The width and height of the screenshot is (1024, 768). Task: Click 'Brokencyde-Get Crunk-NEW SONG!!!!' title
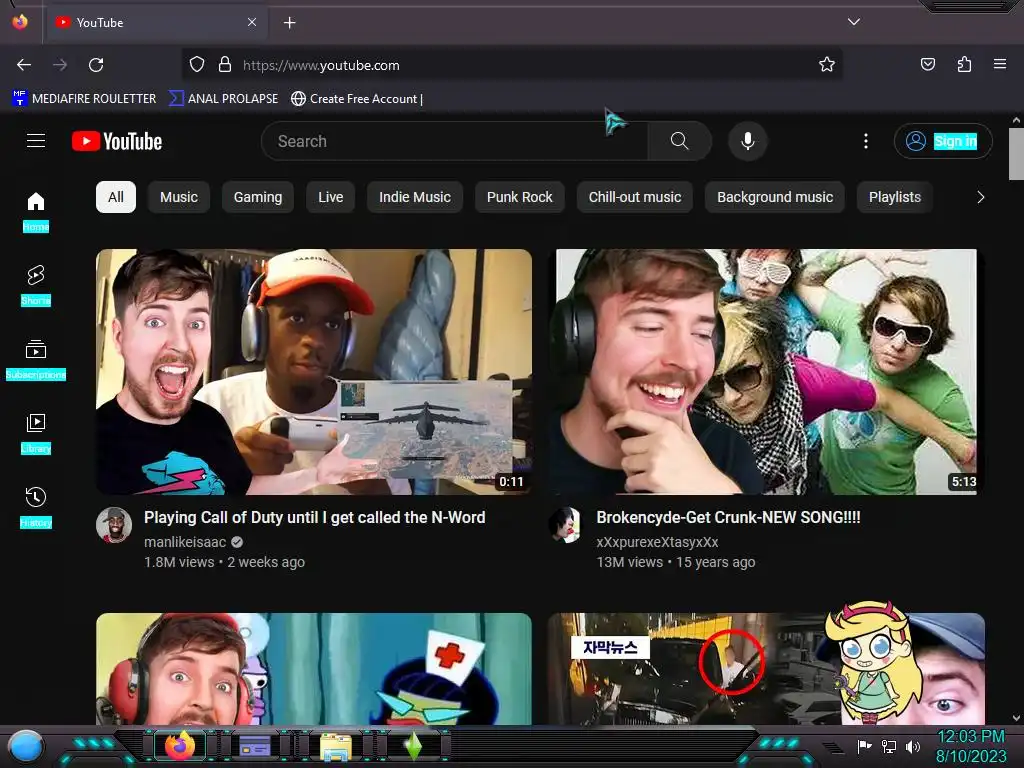pyautogui.click(x=728, y=517)
